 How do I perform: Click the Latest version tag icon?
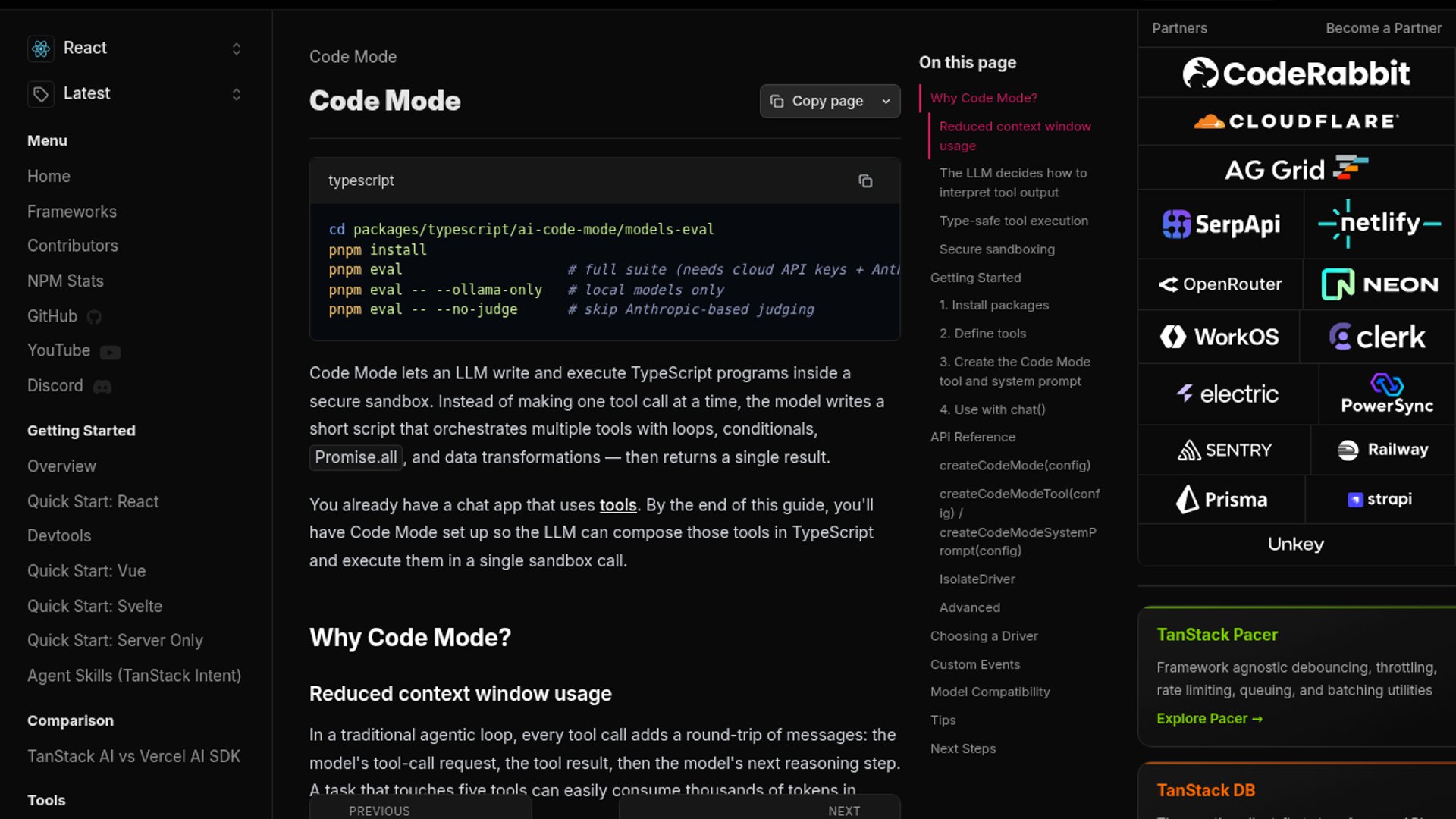click(x=41, y=94)
